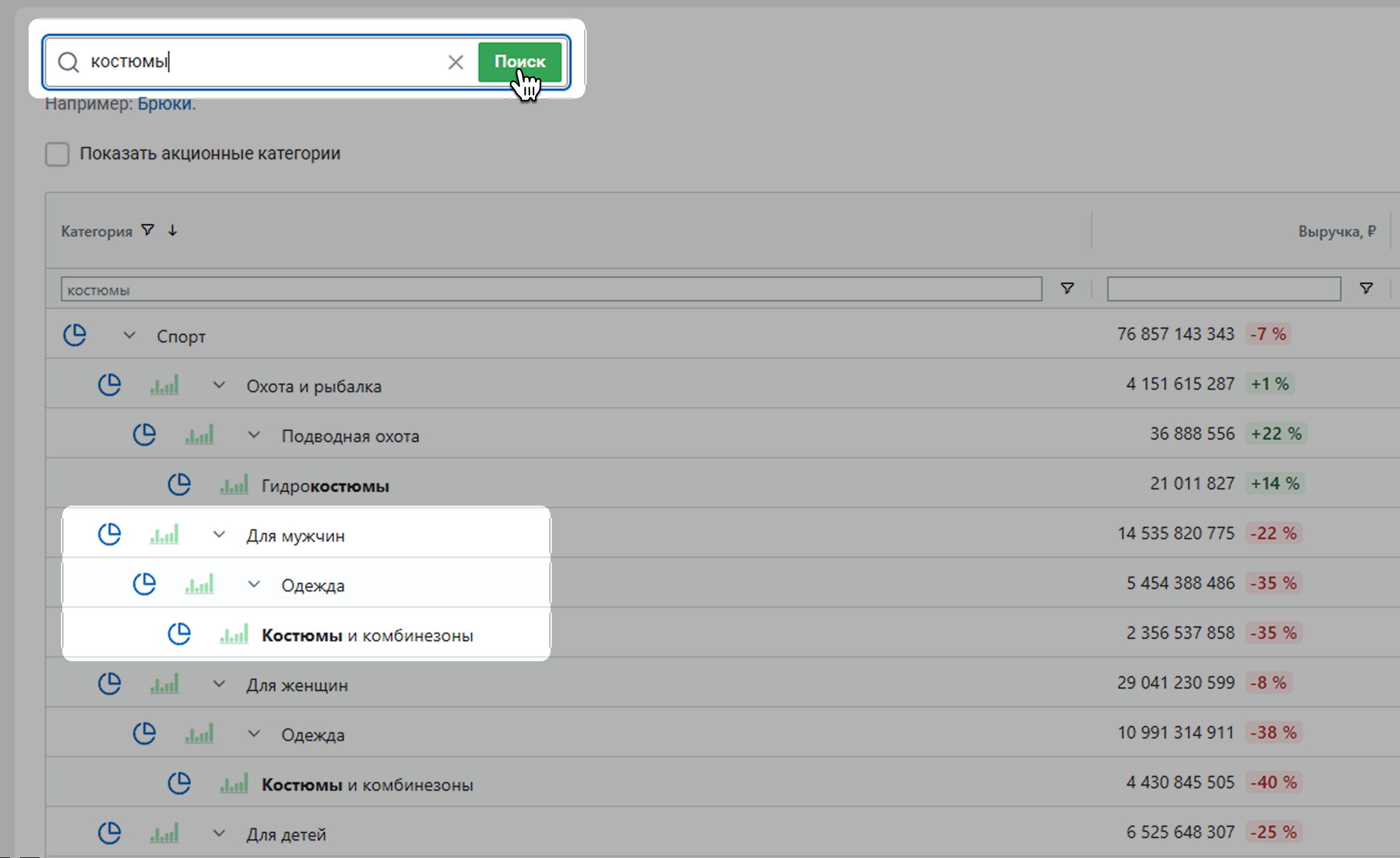Viewport: 1400px width, 858px height.
Task: Open bar chart for men's Костюмы и комбинезоны
Action: 234,634
